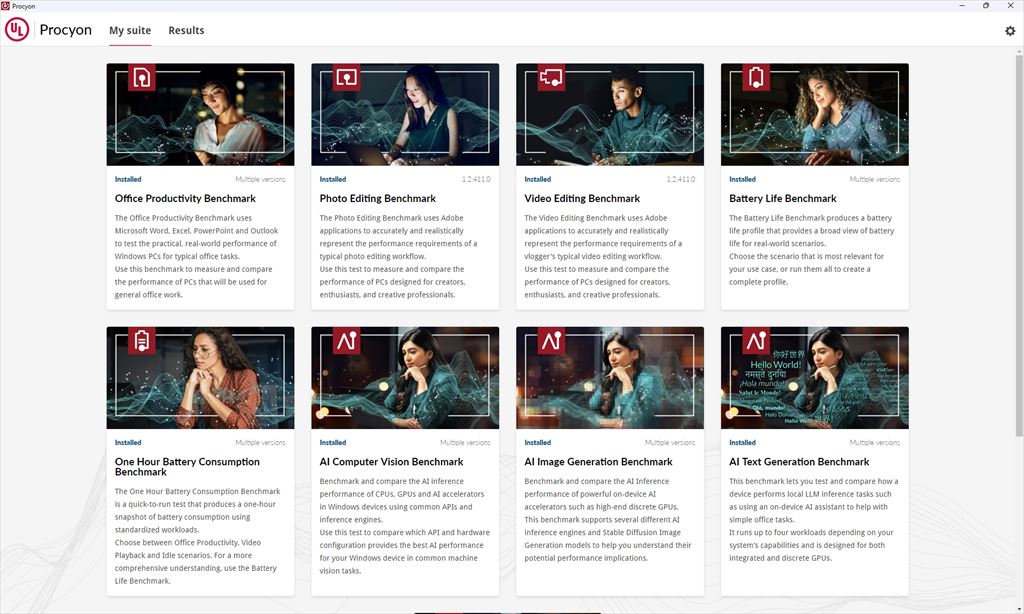This screenshot has height=614, width=1024.
Task: Click Multiple versions on Office Productivity card
Action: [x=261, y=179]
